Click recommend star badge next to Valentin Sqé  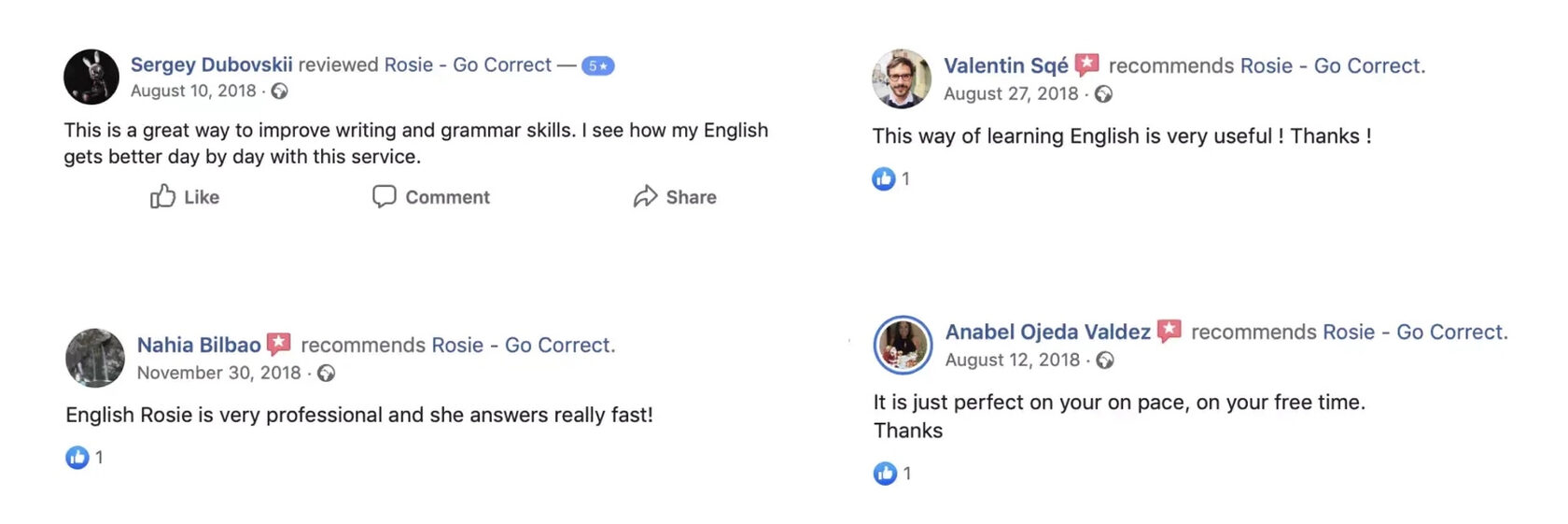point(1086,64)
